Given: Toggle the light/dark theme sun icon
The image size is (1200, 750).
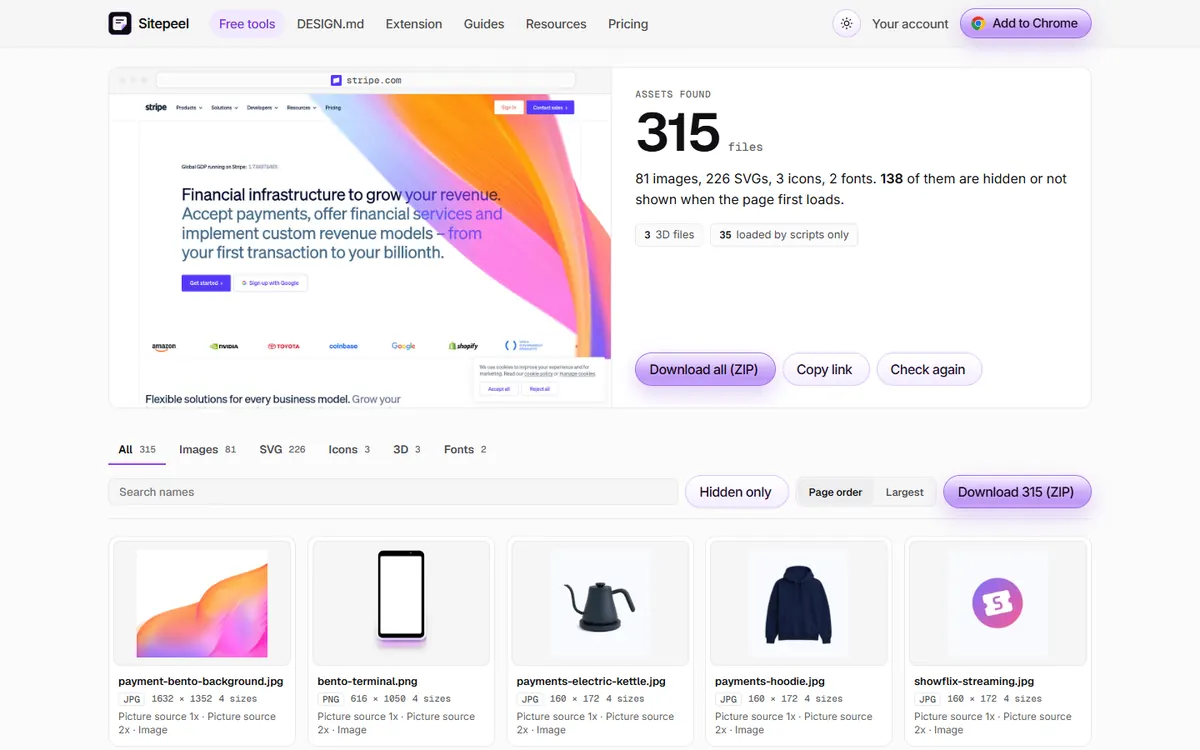Looking at the screenshot, I should 847,24.
